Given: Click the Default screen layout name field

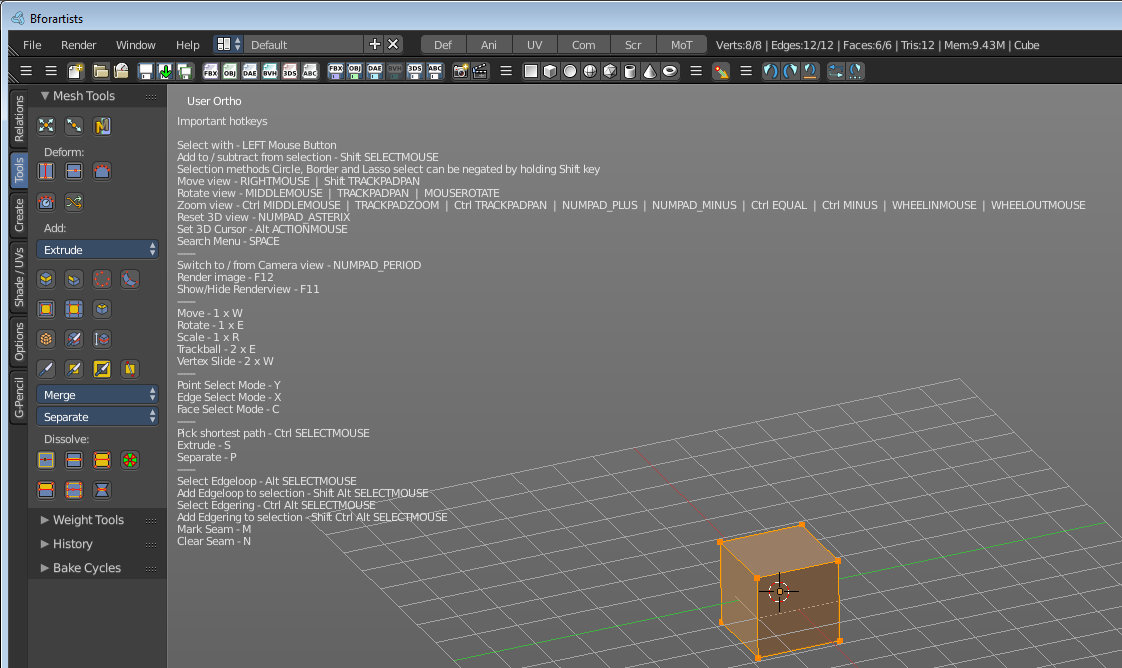Looking at the screenshot, I should (303, 44).
